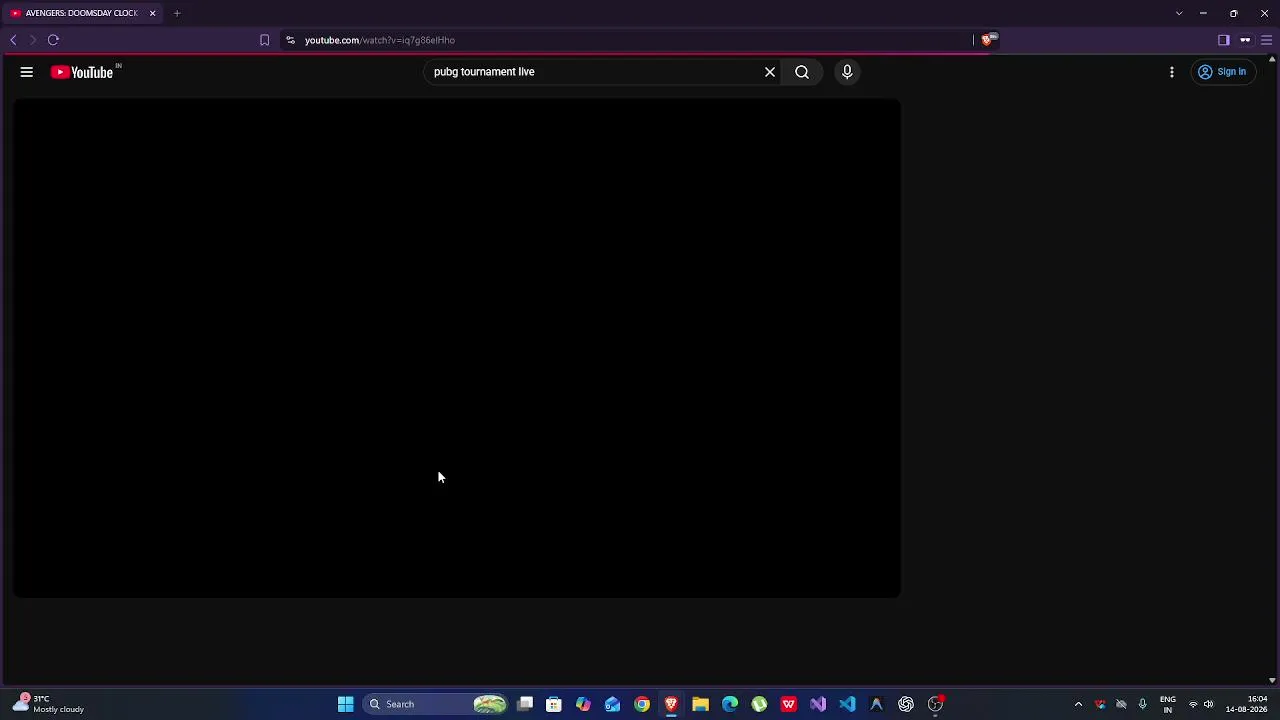Open the YouTube hamburger guide menu
This screenshot has height=720, width=1280.
(x=27, y=72)
